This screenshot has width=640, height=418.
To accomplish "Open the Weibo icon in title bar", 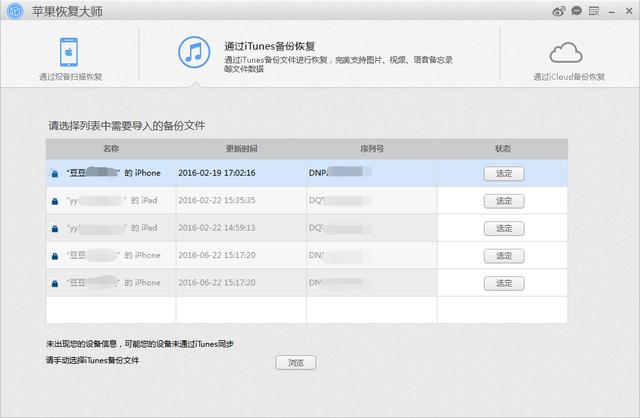I will coord(559,11).
